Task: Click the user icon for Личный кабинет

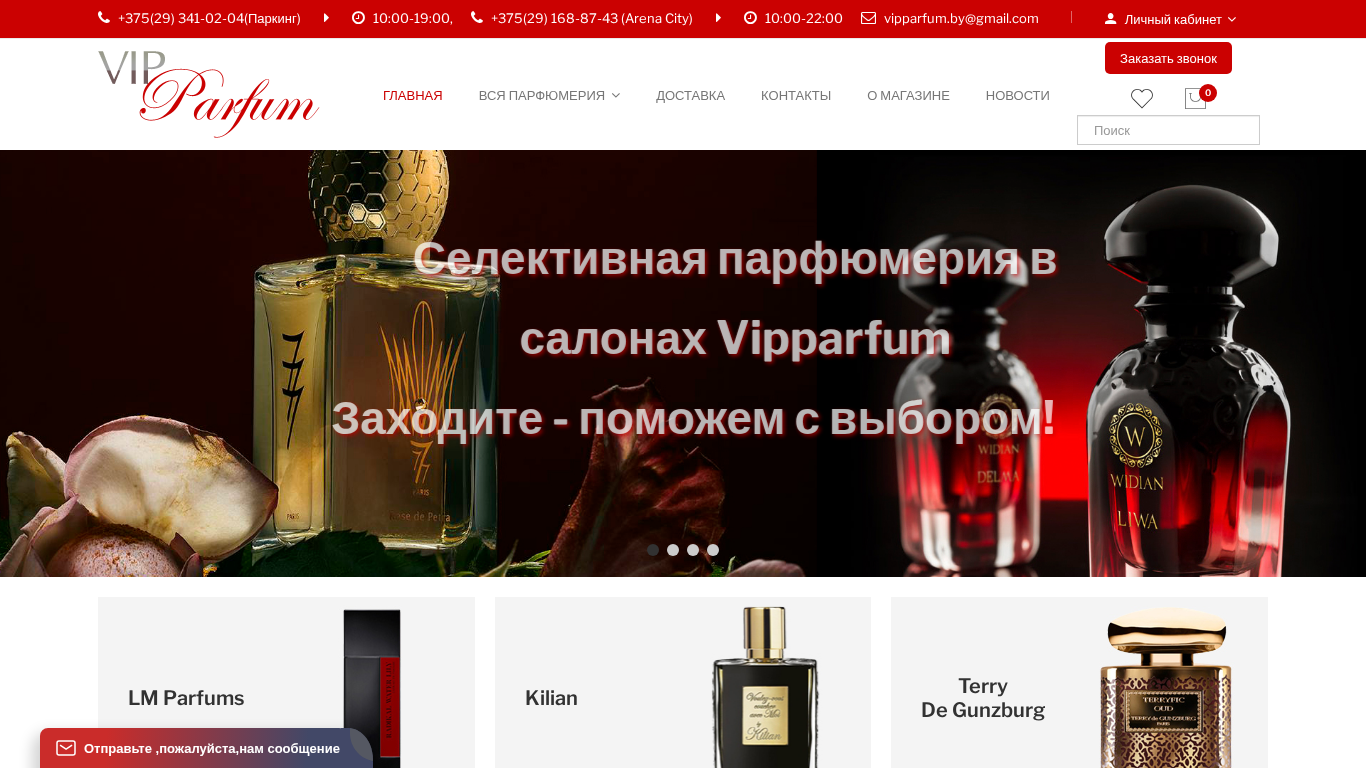Action: [1110, 19]
